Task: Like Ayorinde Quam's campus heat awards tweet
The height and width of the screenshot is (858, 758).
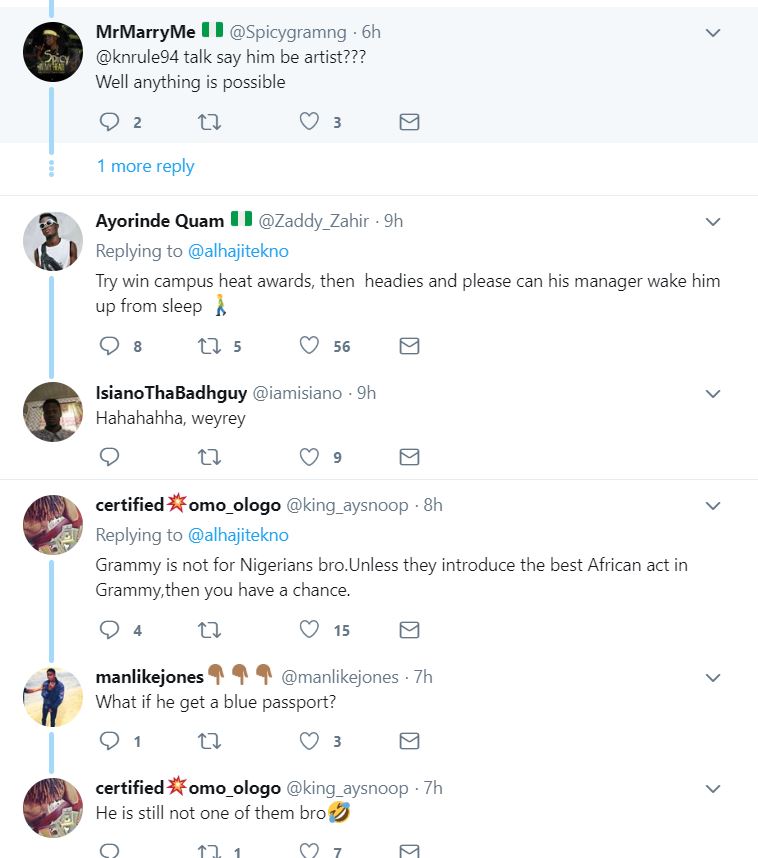Action: (x=310, y=346)
